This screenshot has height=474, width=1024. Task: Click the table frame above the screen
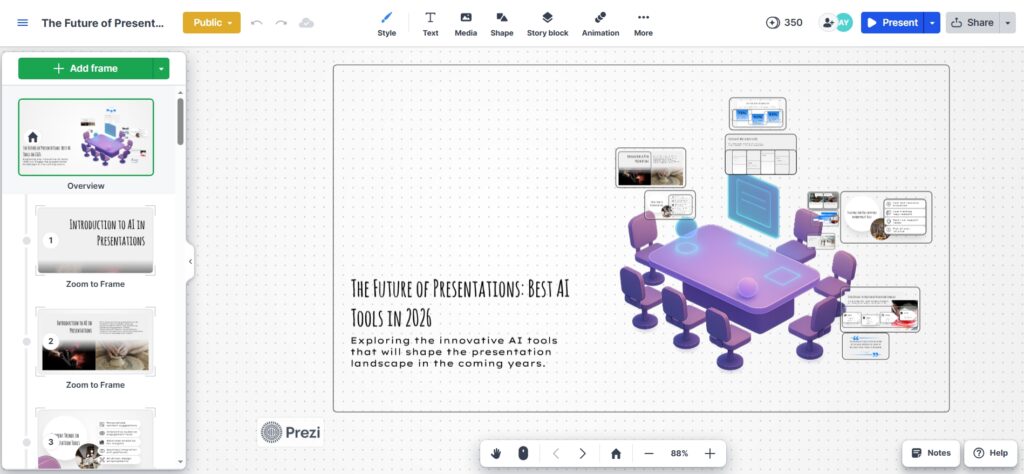pos(761,155)
